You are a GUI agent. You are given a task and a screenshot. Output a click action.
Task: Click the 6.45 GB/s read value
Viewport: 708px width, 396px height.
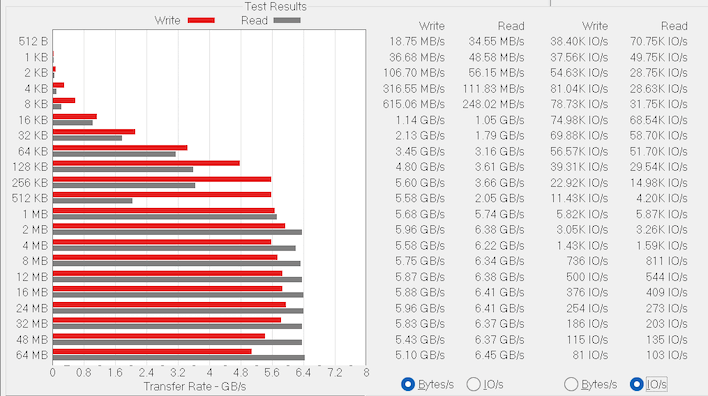coord(499,355)
